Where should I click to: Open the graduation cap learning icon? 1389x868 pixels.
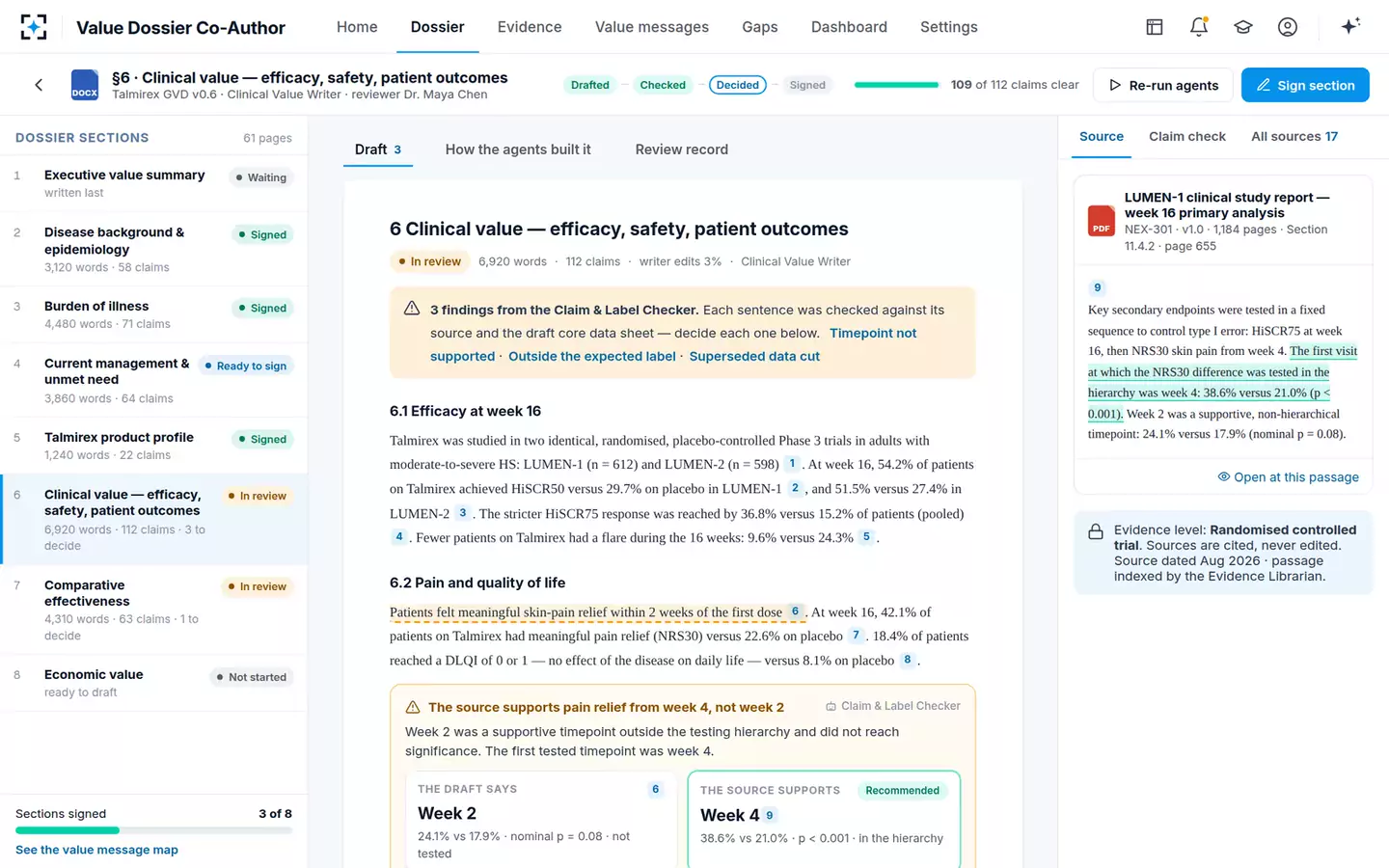pyautogui.click(x=1243, y=27)
